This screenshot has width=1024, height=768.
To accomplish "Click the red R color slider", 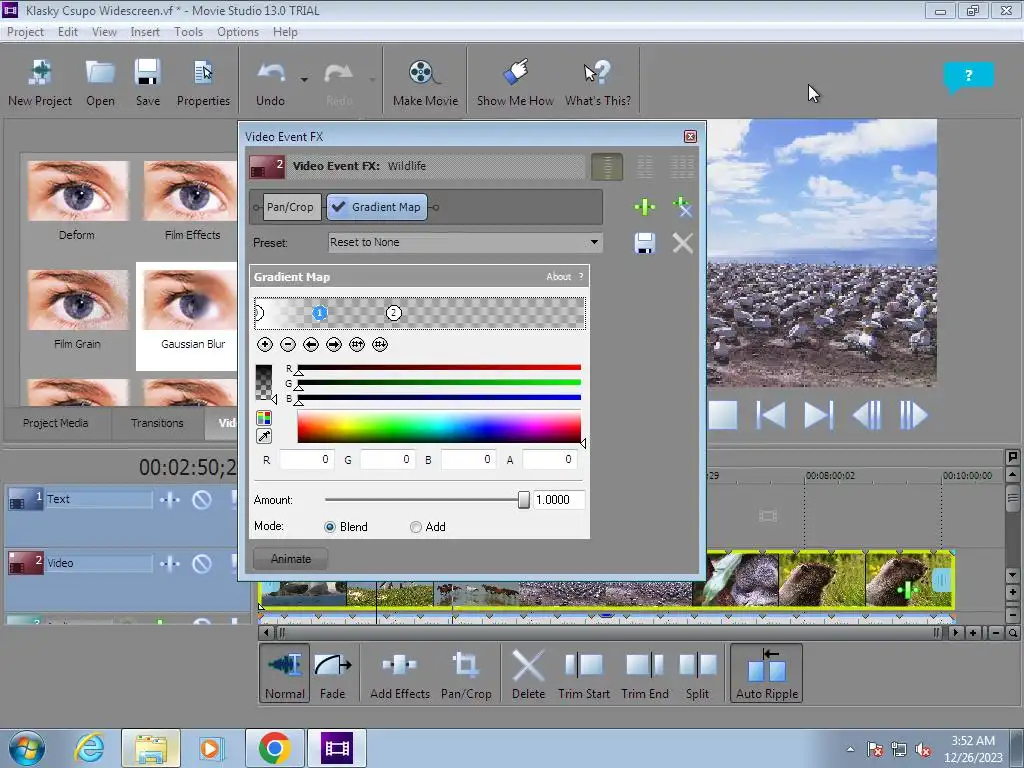I will pos(439,368).
